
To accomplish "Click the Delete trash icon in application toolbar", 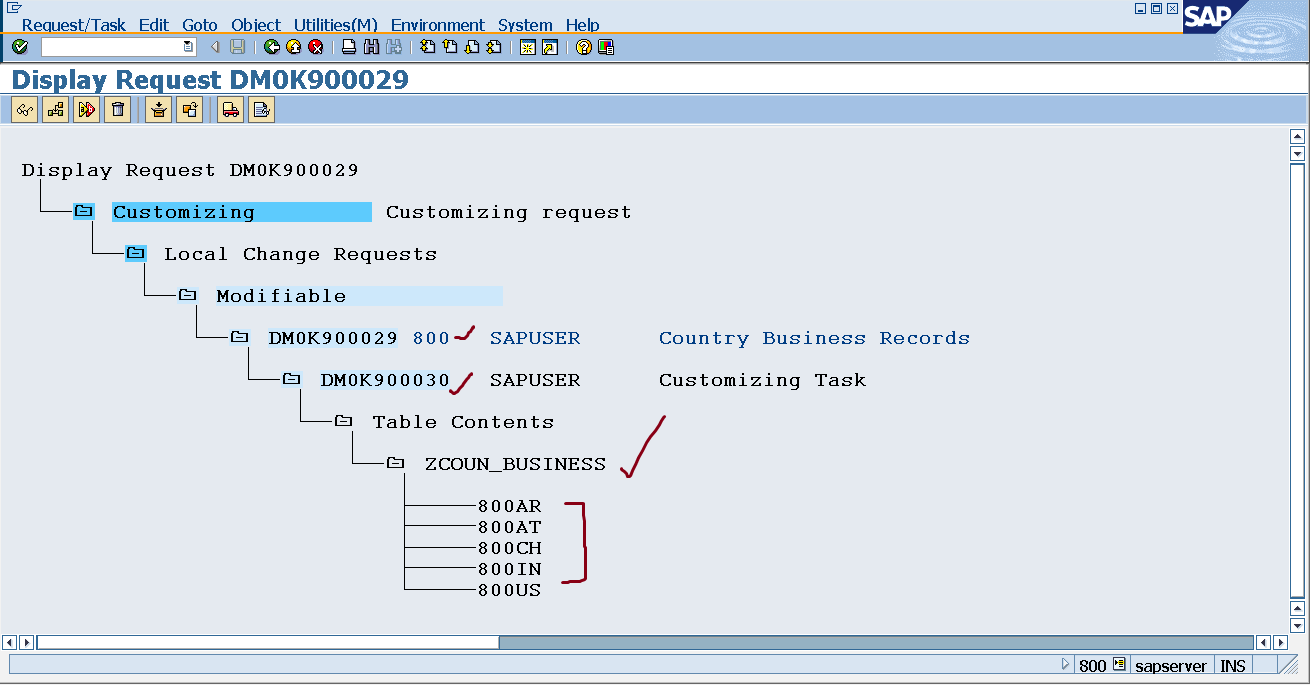I will pyautogui.click(x=117, y=109).
